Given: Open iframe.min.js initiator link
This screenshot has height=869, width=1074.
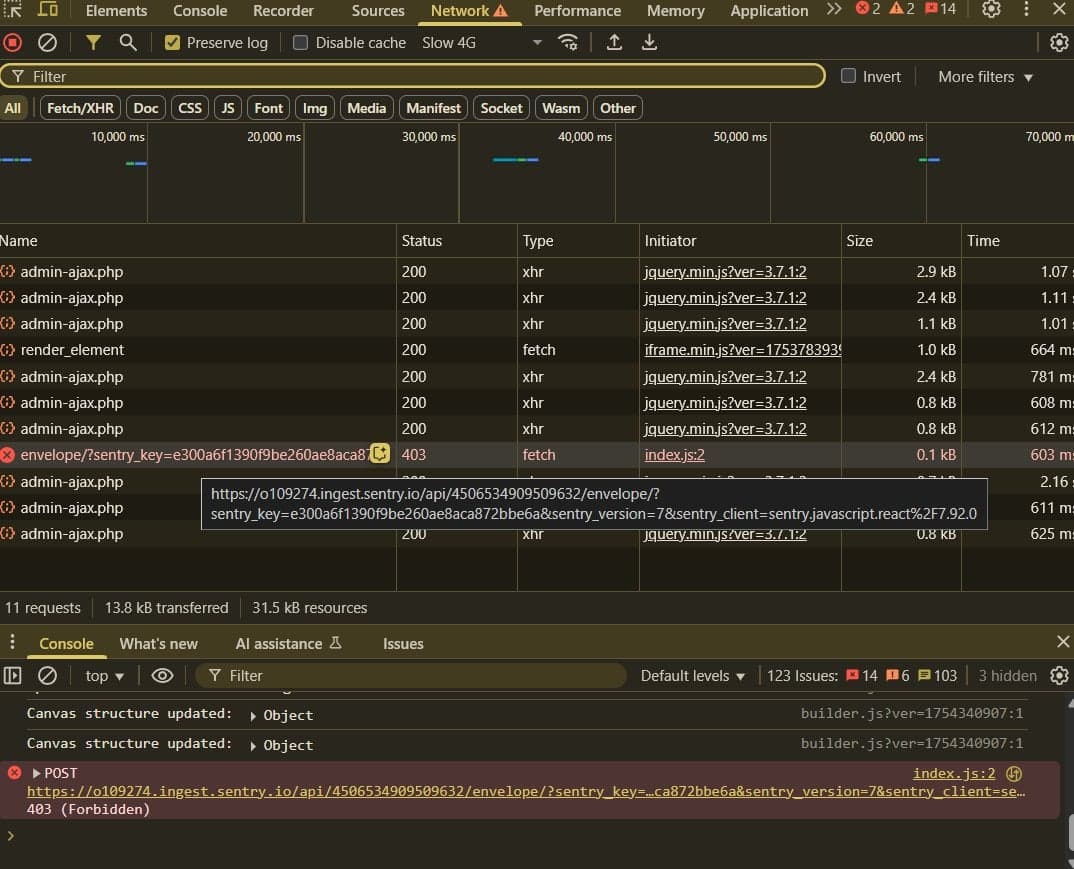Looking at the screenshot, I should [742, 350].
